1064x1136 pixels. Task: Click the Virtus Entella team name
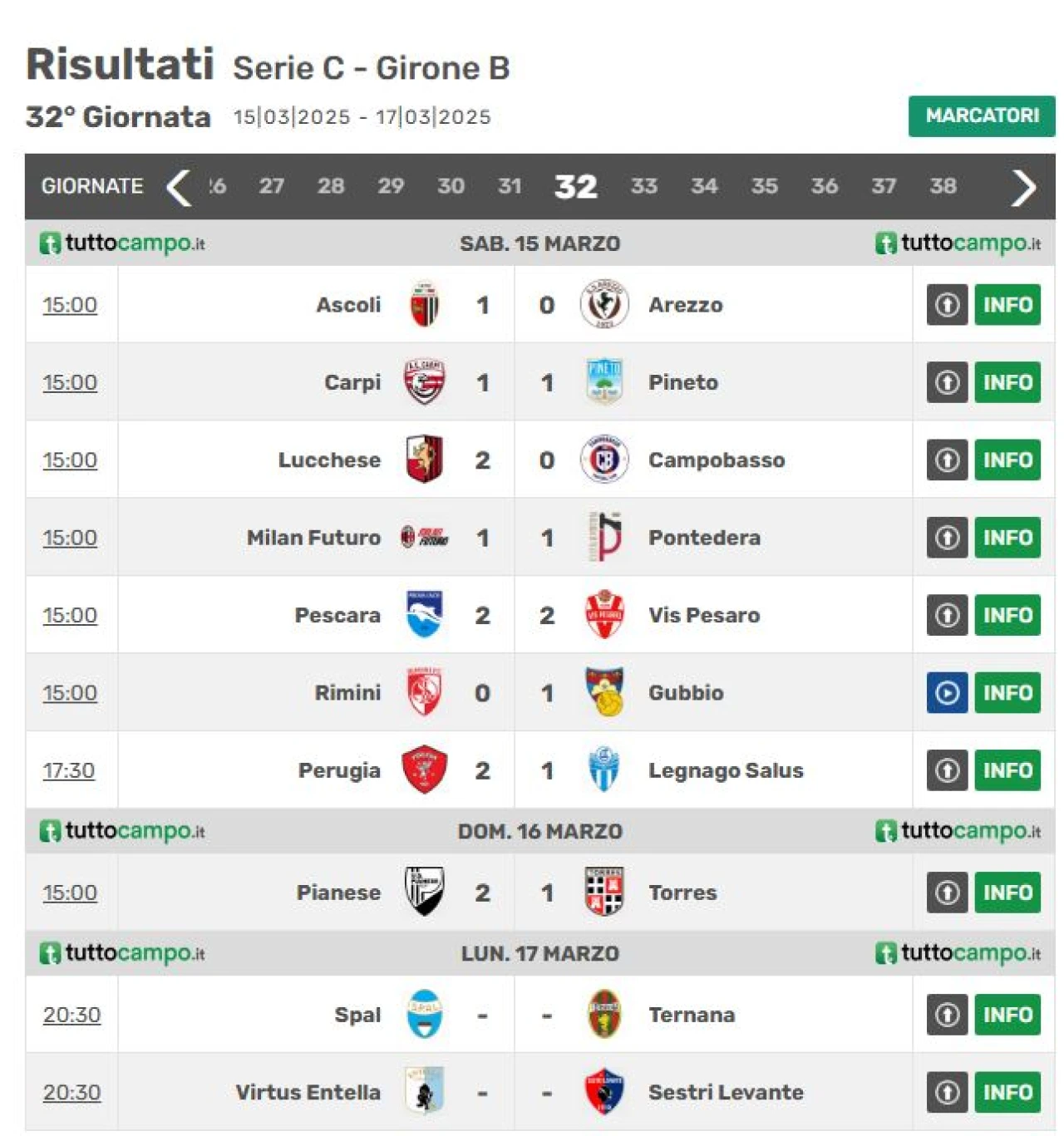click(308, 1092)
